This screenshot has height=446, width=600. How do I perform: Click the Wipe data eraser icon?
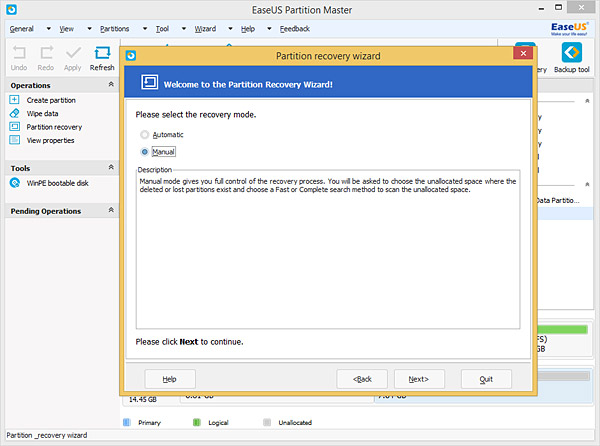coord(14,113)
